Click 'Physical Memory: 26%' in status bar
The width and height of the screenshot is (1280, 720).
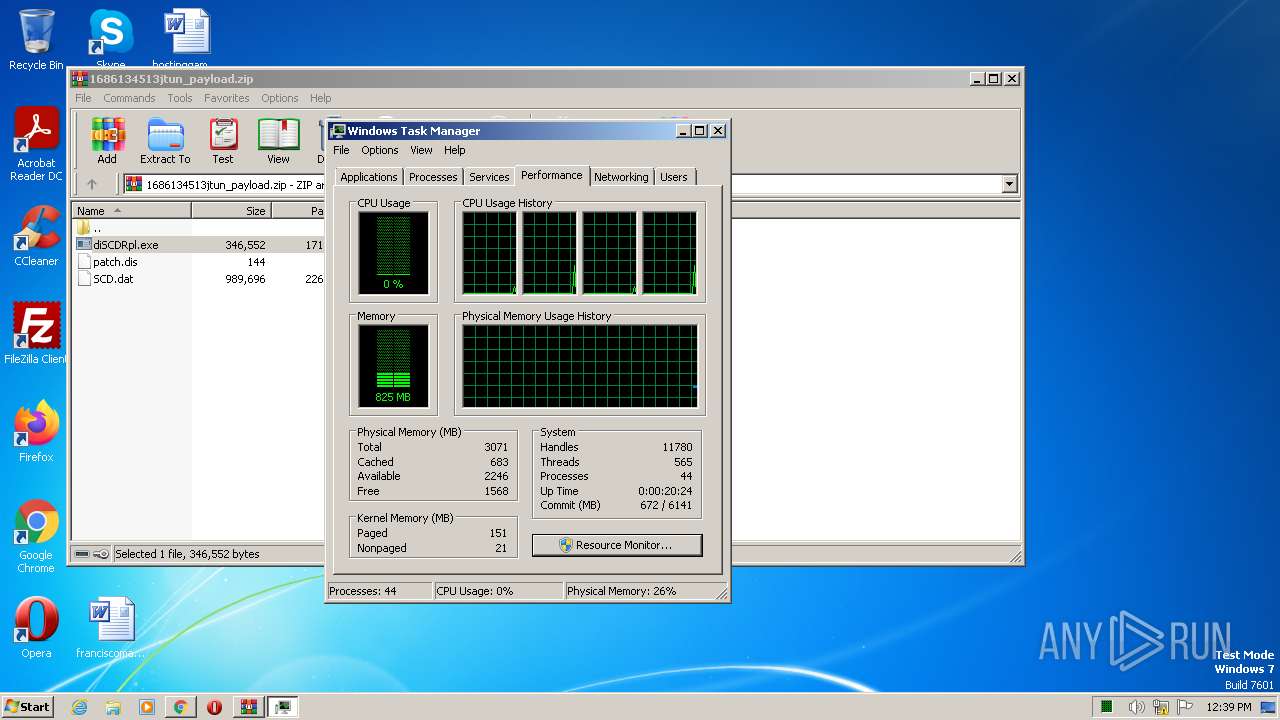[x=621, y=591]
